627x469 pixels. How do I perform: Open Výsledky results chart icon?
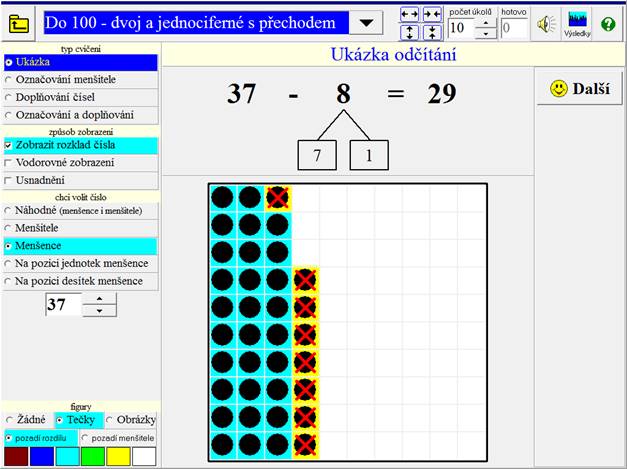pyautogui.click(x=577, y=24)
